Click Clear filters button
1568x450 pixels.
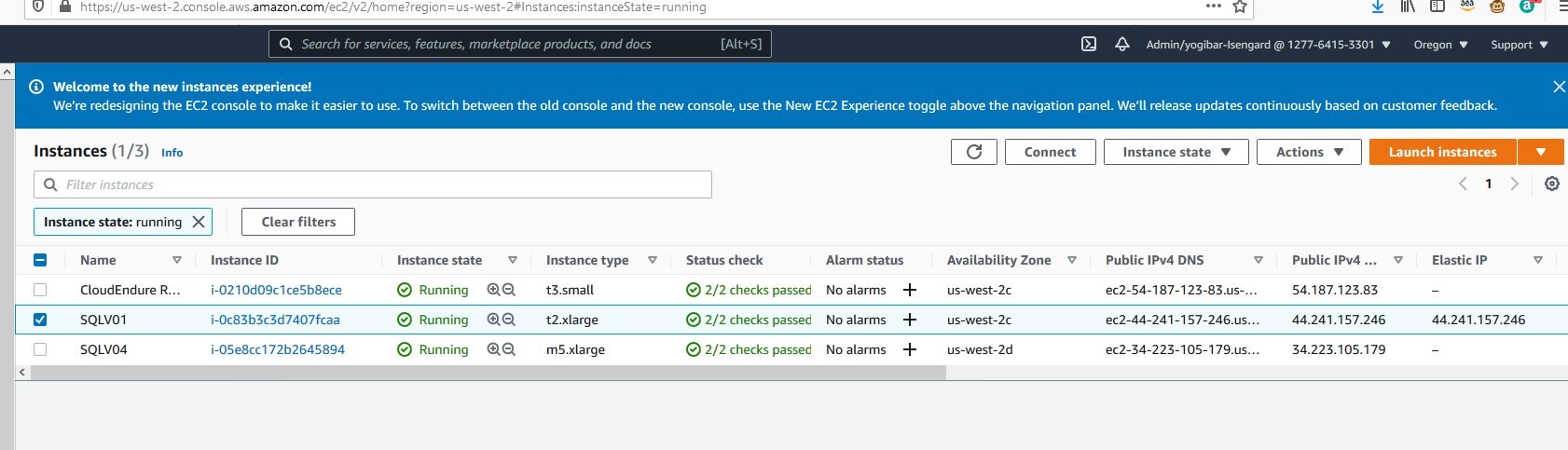[x=298, y=222]
